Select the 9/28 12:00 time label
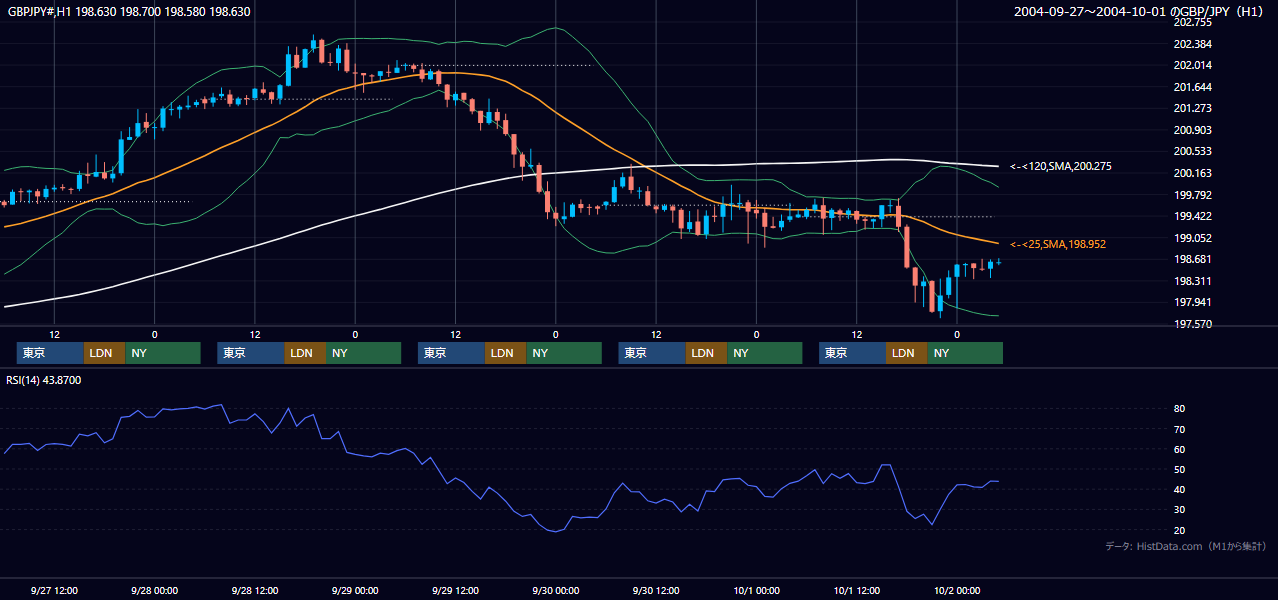The width and height of the screenshot is (1278, 600). click(255, 590)
